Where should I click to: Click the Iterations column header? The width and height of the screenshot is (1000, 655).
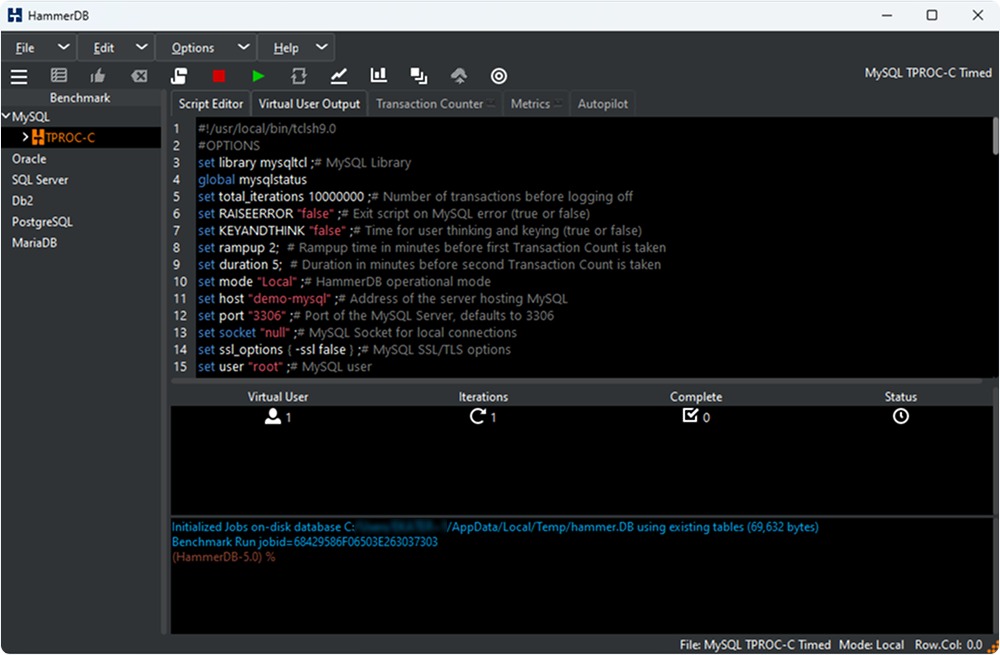tap(483, 397)
